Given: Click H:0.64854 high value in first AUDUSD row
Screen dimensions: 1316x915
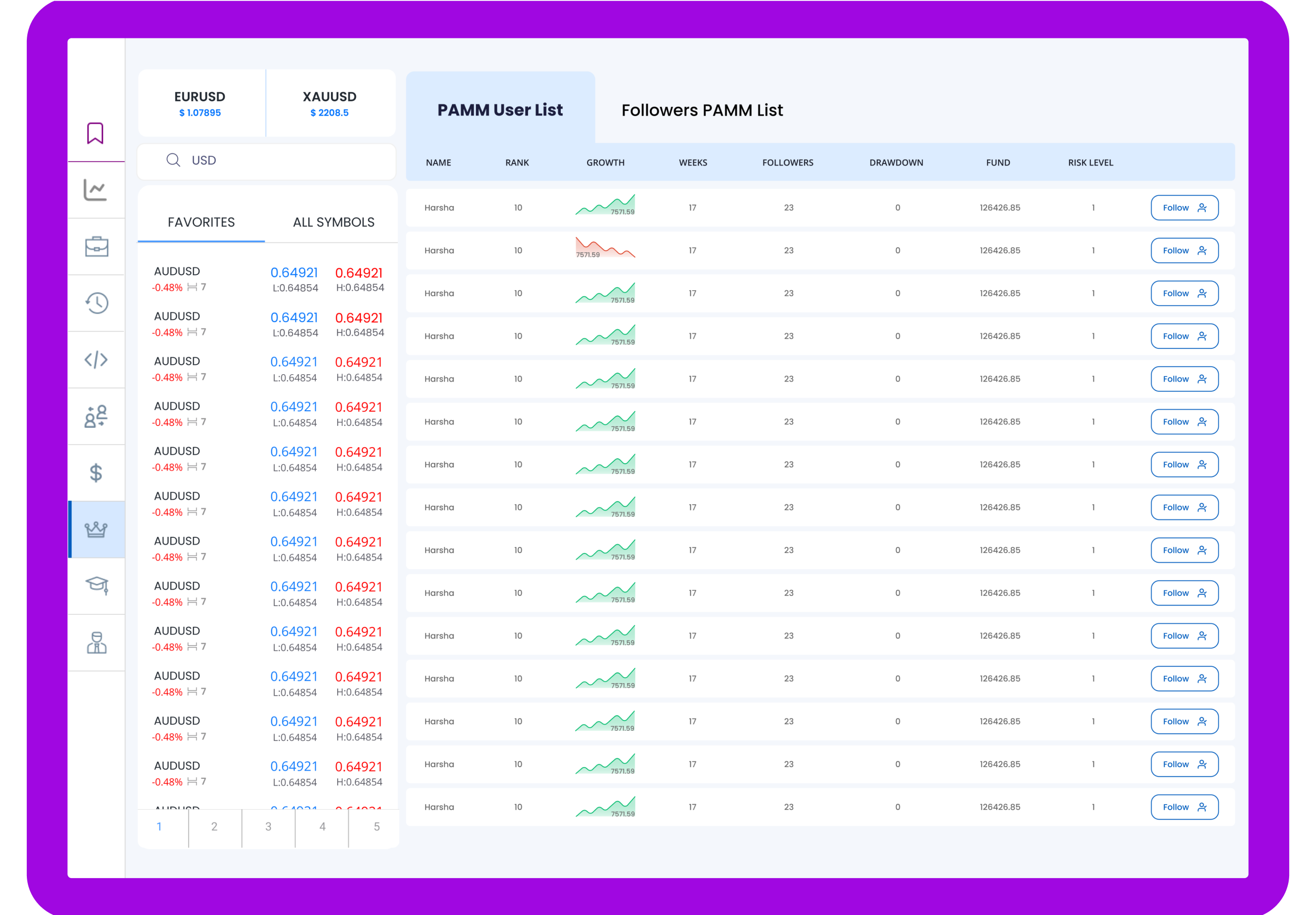Looking at the screenshot, I should [360, 288].
